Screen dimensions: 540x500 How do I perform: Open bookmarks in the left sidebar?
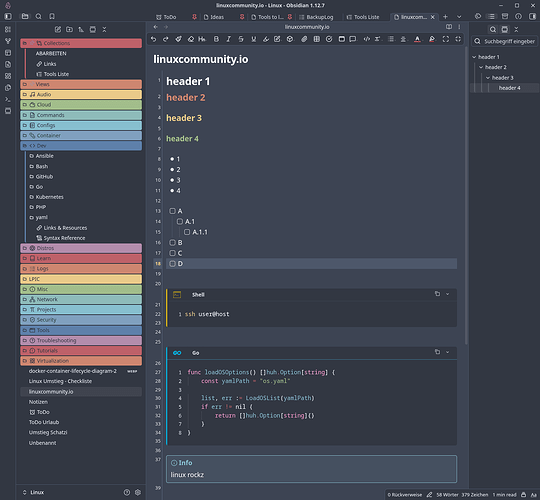pos(52,17)
